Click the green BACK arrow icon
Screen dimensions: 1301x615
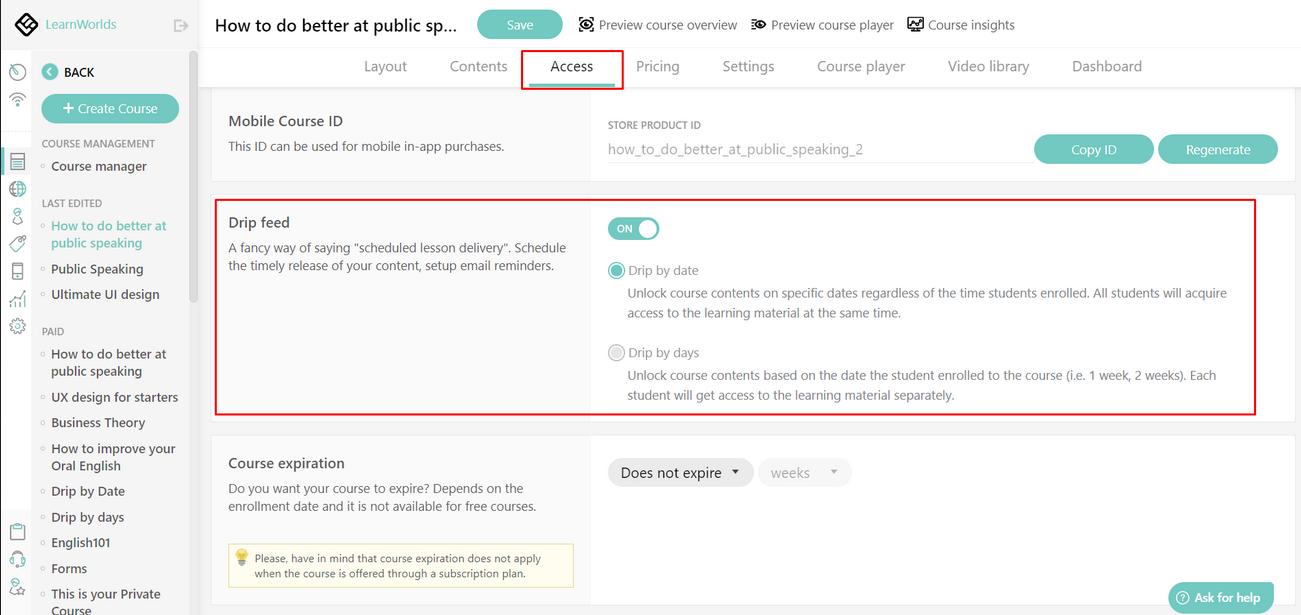(x=50, y=72)
